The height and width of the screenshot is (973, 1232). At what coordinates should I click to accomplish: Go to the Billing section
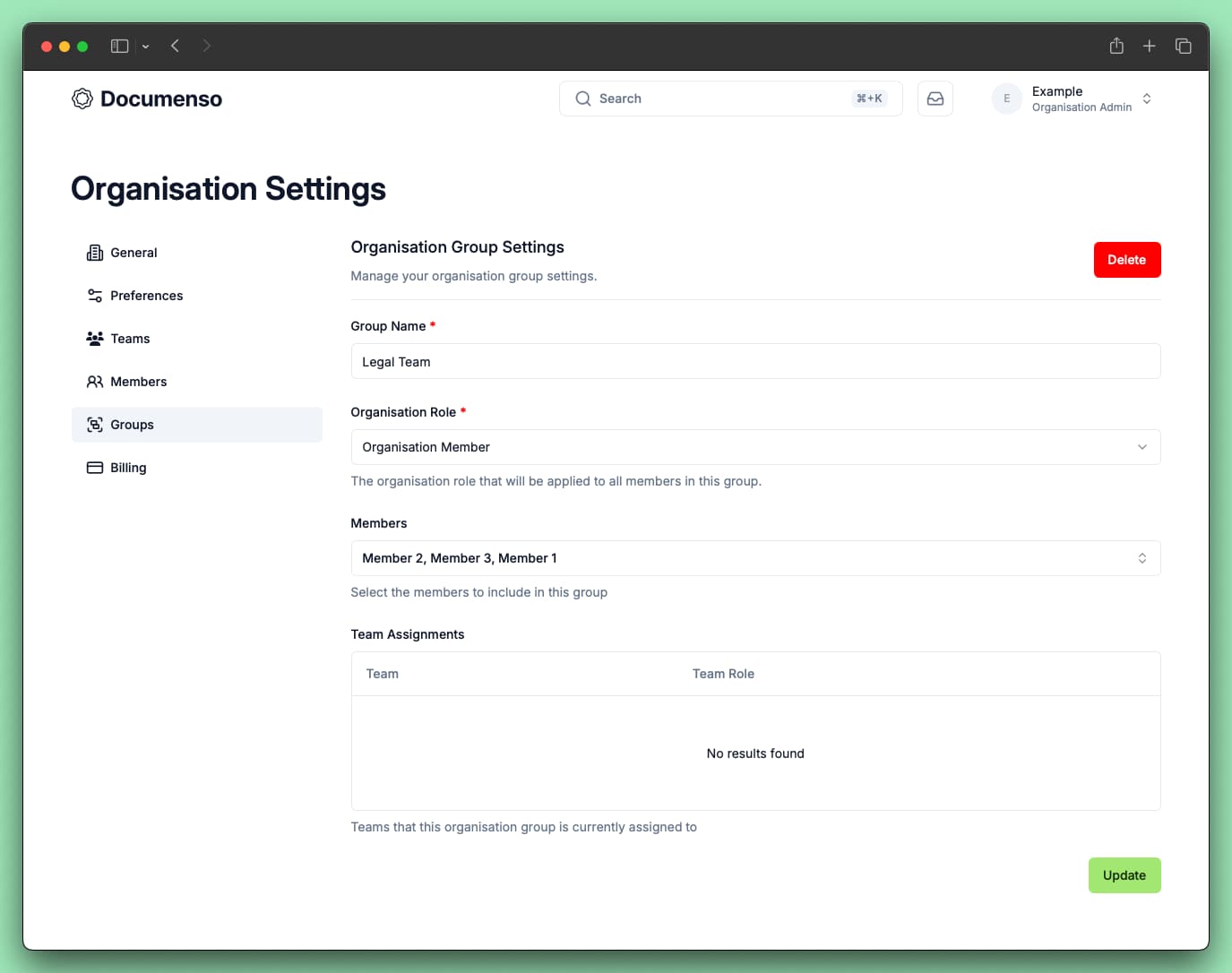point(128,468)
